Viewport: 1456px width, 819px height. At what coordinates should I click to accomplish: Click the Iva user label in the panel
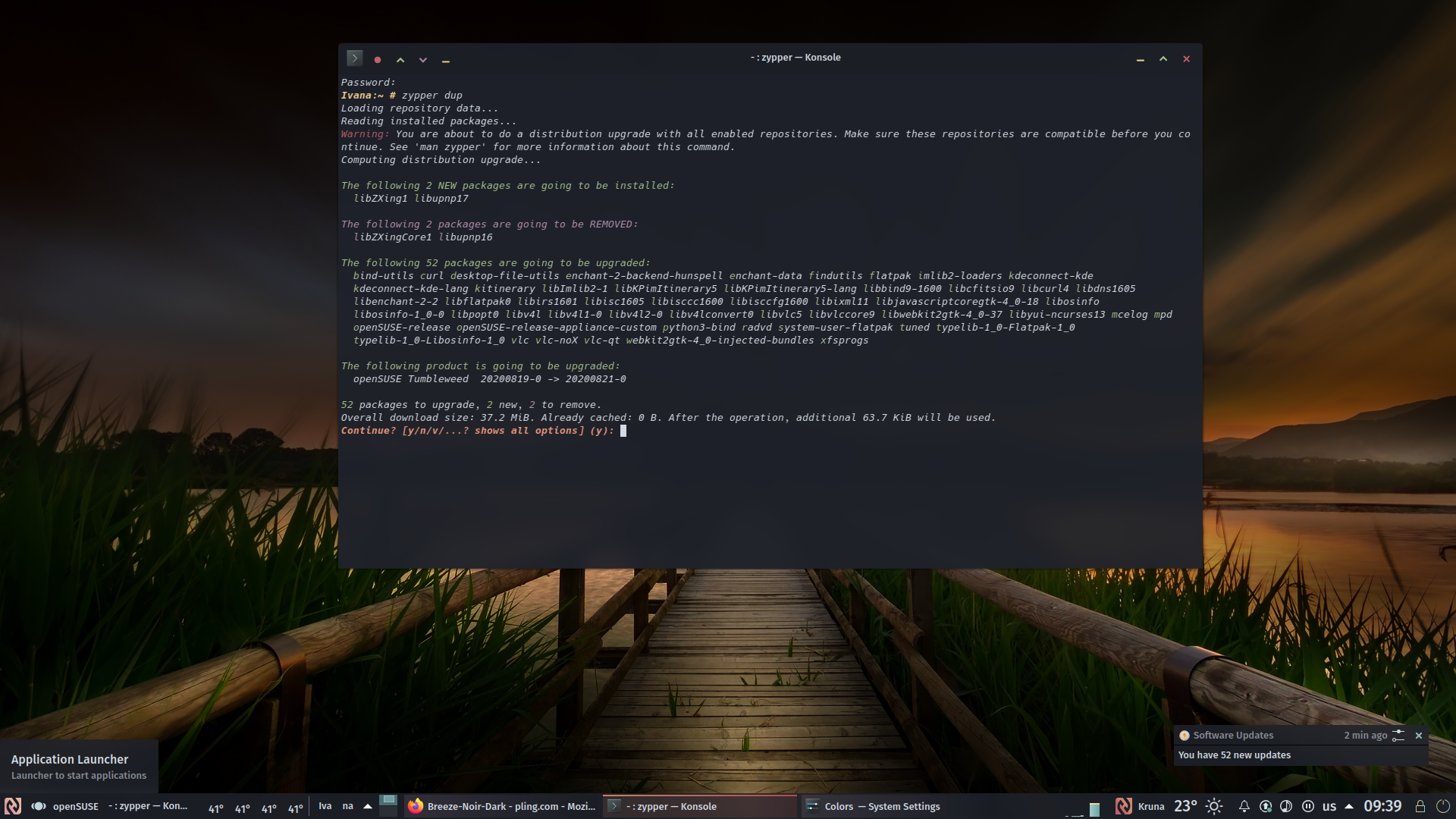coord(325,806)
